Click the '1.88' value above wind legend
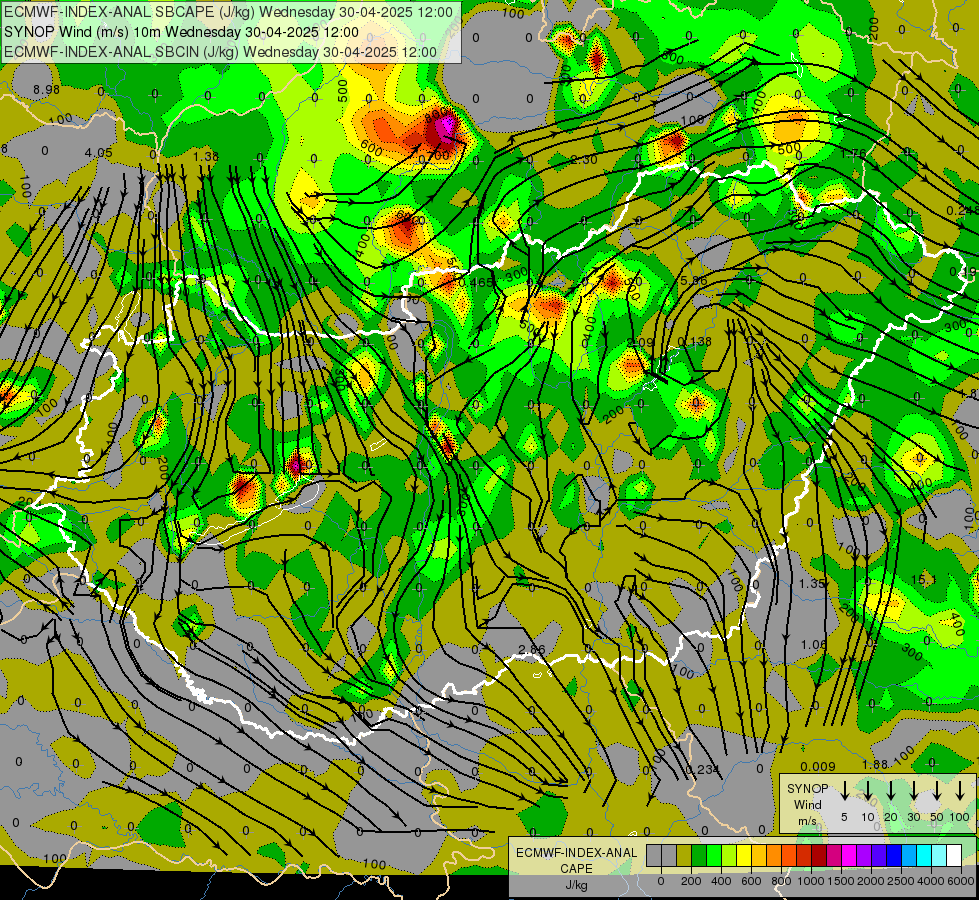Viewport: 979px width, 900px height. click(875, 765)
